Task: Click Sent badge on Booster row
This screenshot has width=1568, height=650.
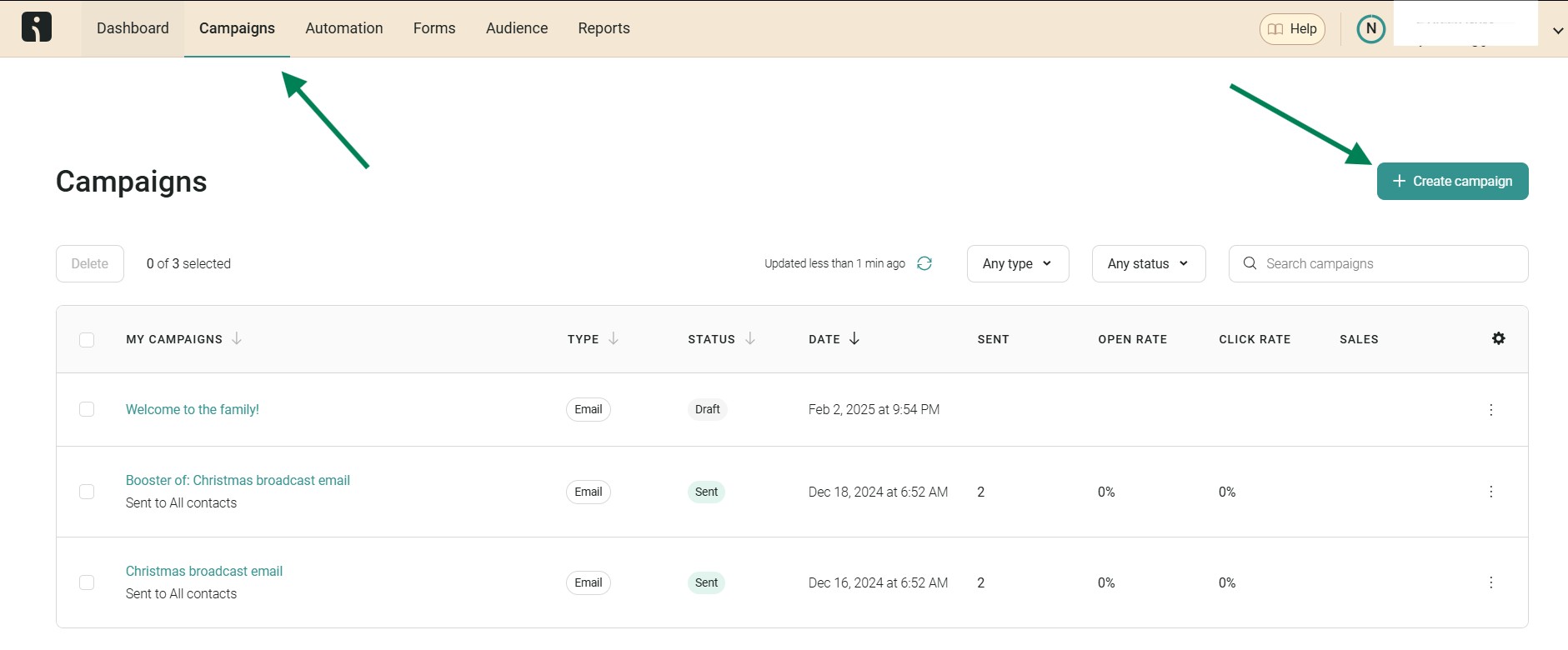Action: coord(706,492)
